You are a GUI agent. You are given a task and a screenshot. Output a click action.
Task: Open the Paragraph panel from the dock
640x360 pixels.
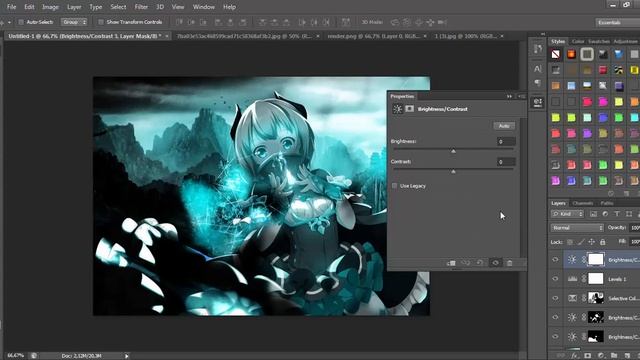coord(538,83)
